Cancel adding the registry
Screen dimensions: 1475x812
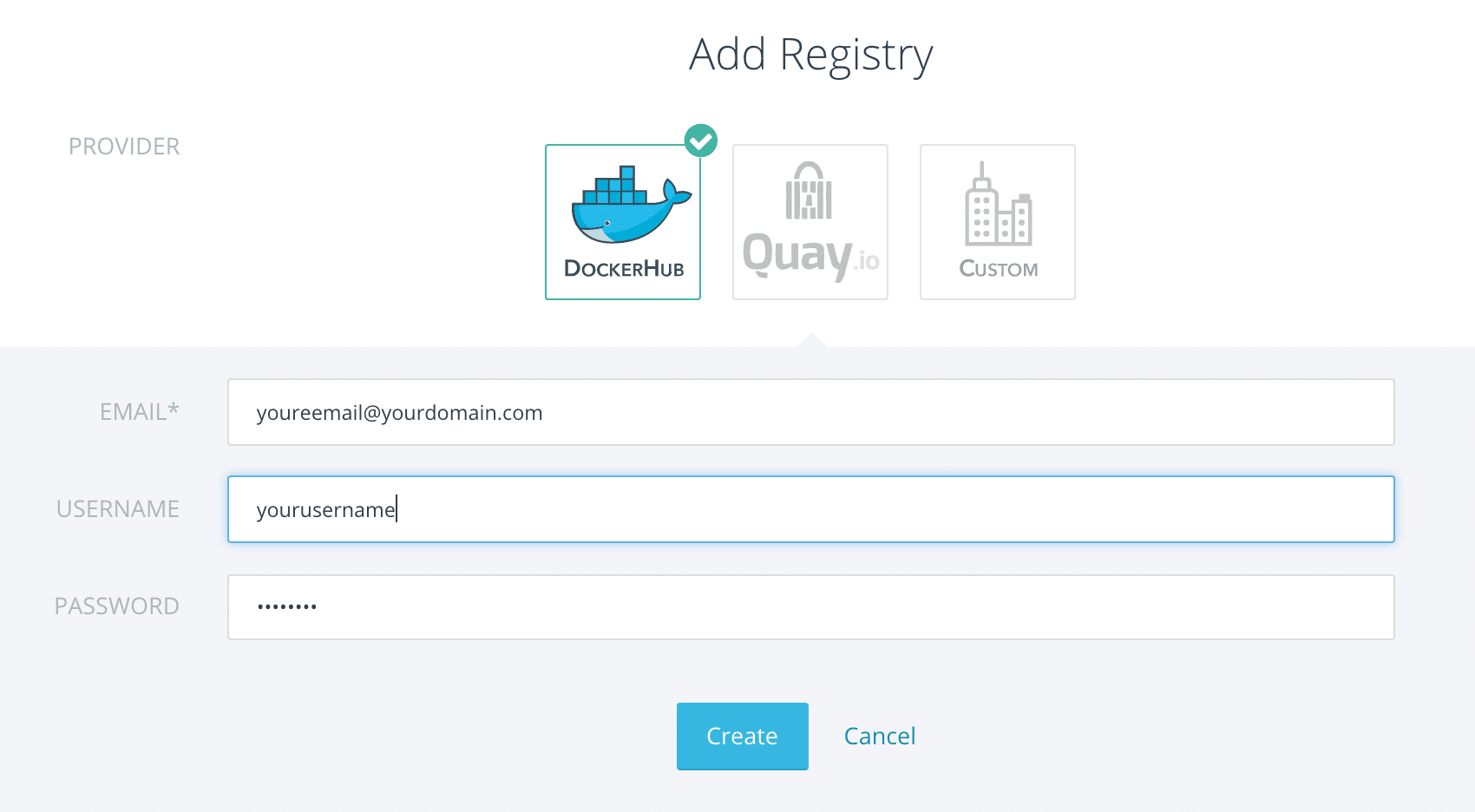coord(880,736)
